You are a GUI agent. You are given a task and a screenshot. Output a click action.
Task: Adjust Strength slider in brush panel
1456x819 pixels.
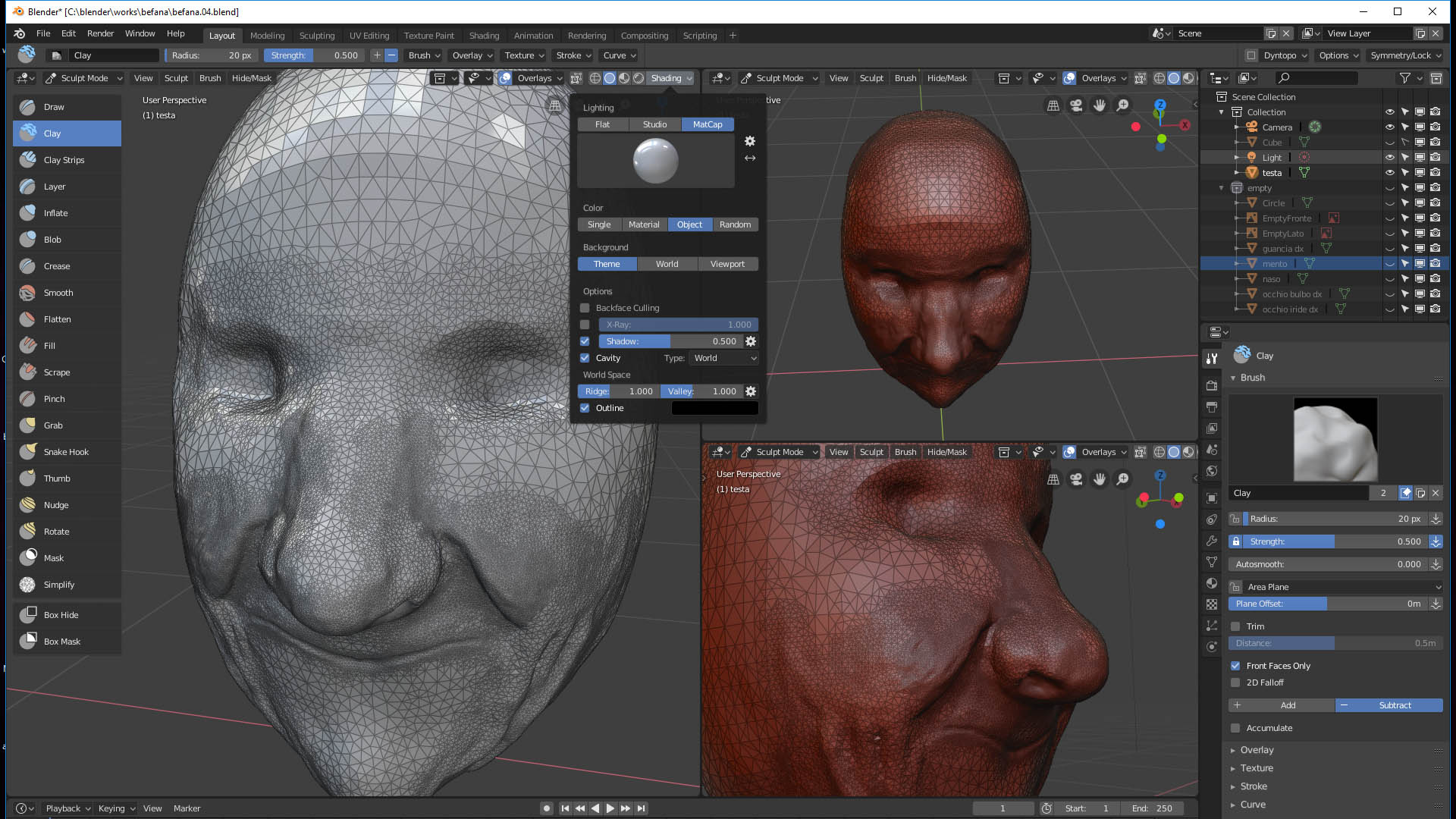(1336, 541)
